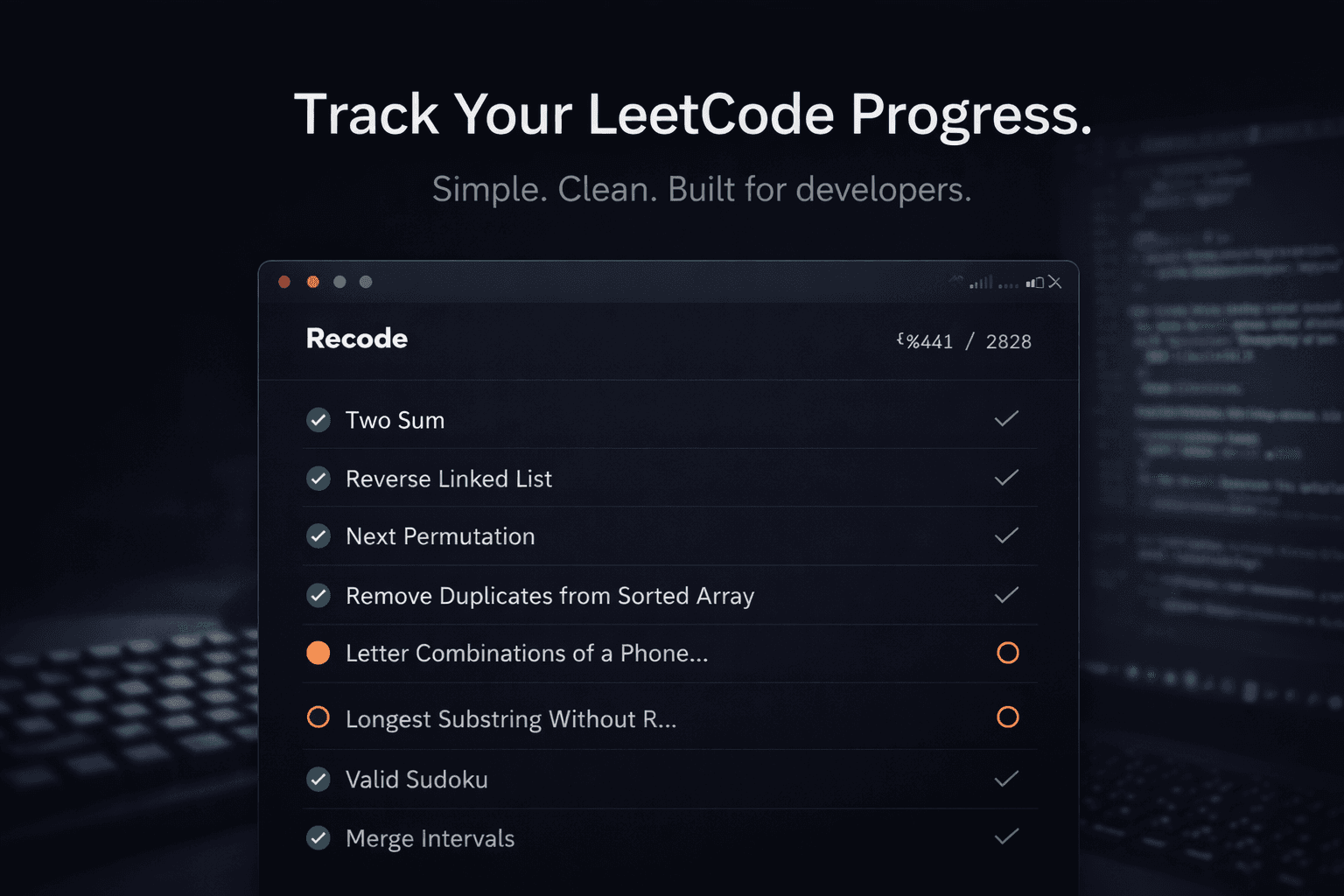Mark Longest Substring via its left orange ring
This screenshot has height=896, width=1344.
pyautogui.click(x=318, y=717)
